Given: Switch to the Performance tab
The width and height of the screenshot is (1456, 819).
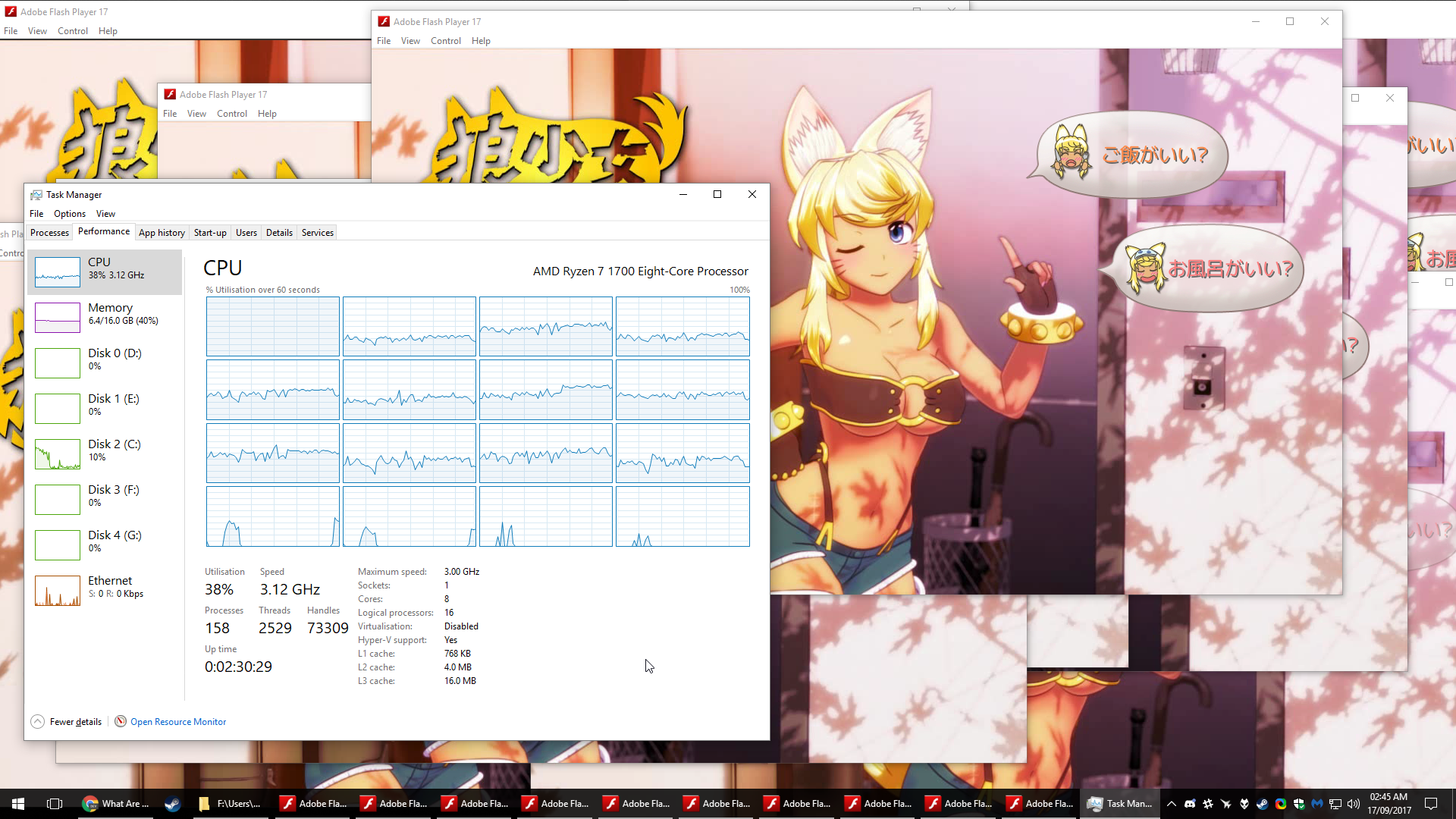Looking at the screenshot, I should point(104,232).
